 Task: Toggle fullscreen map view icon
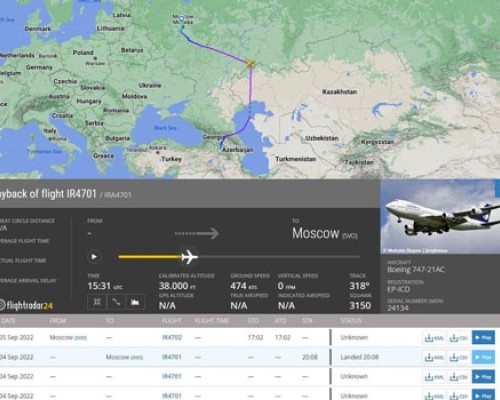97,302
